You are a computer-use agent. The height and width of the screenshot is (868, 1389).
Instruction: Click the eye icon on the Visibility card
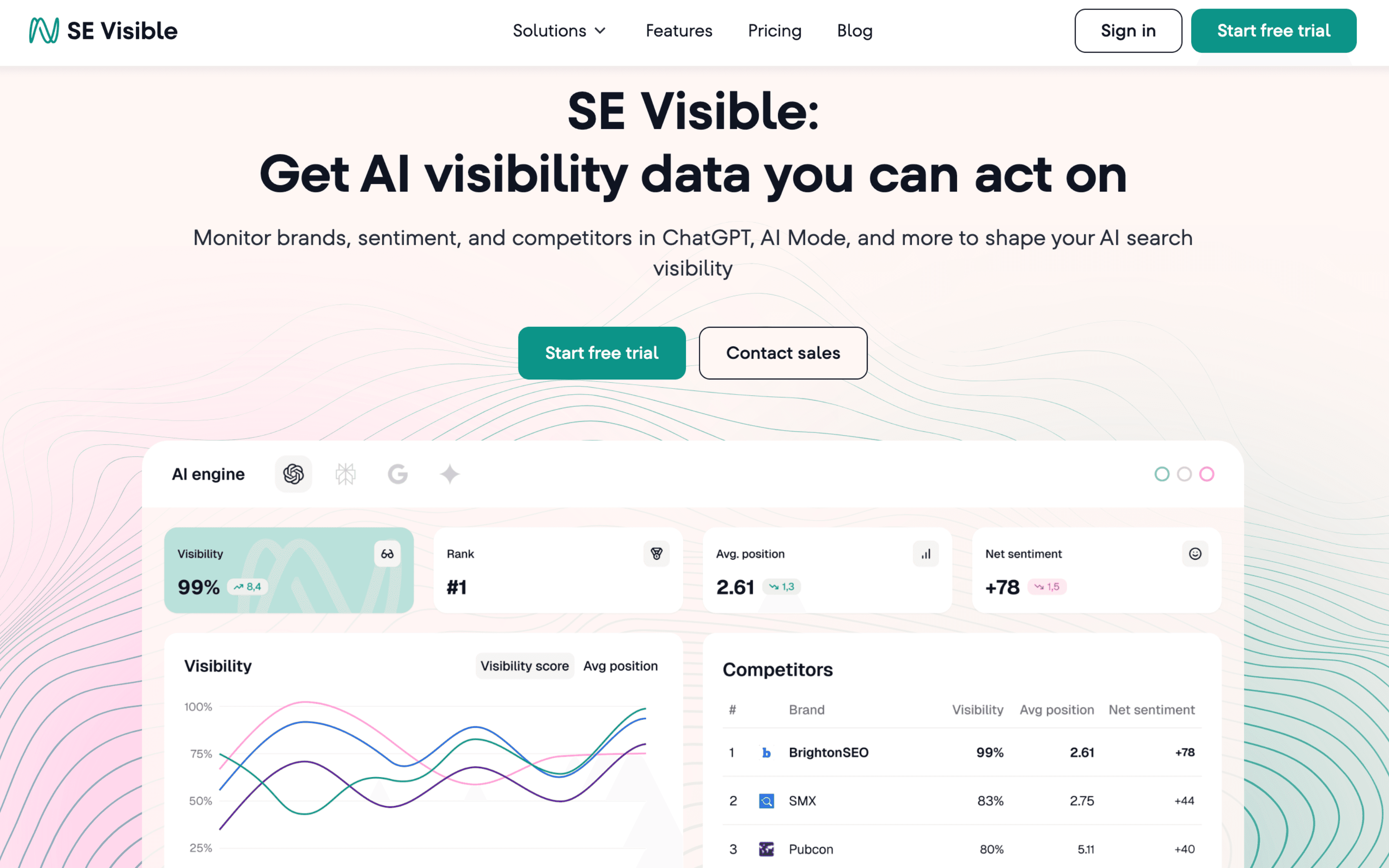tap(387, 553)
